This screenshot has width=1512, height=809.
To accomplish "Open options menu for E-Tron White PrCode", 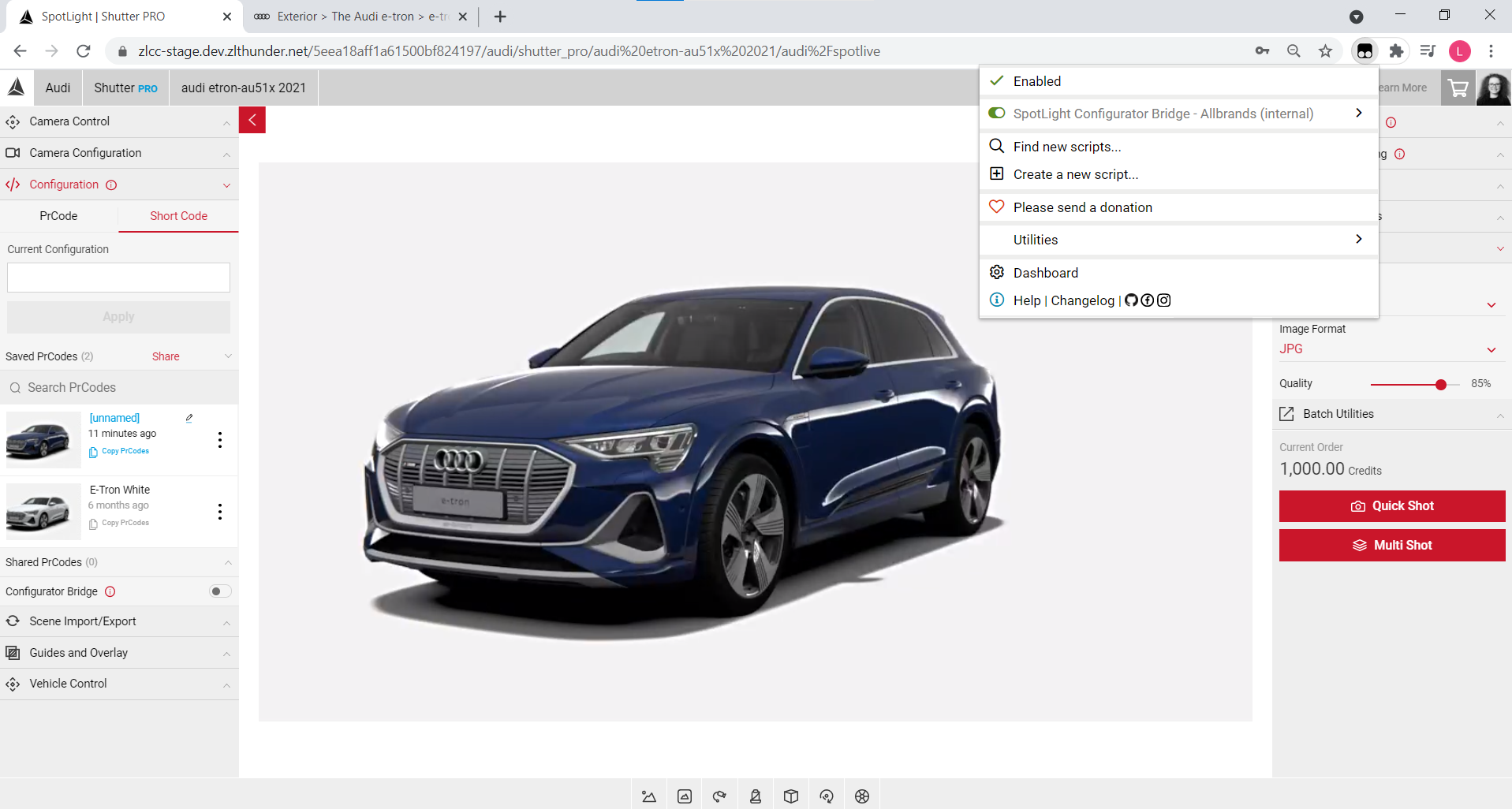I will point(220,512).
